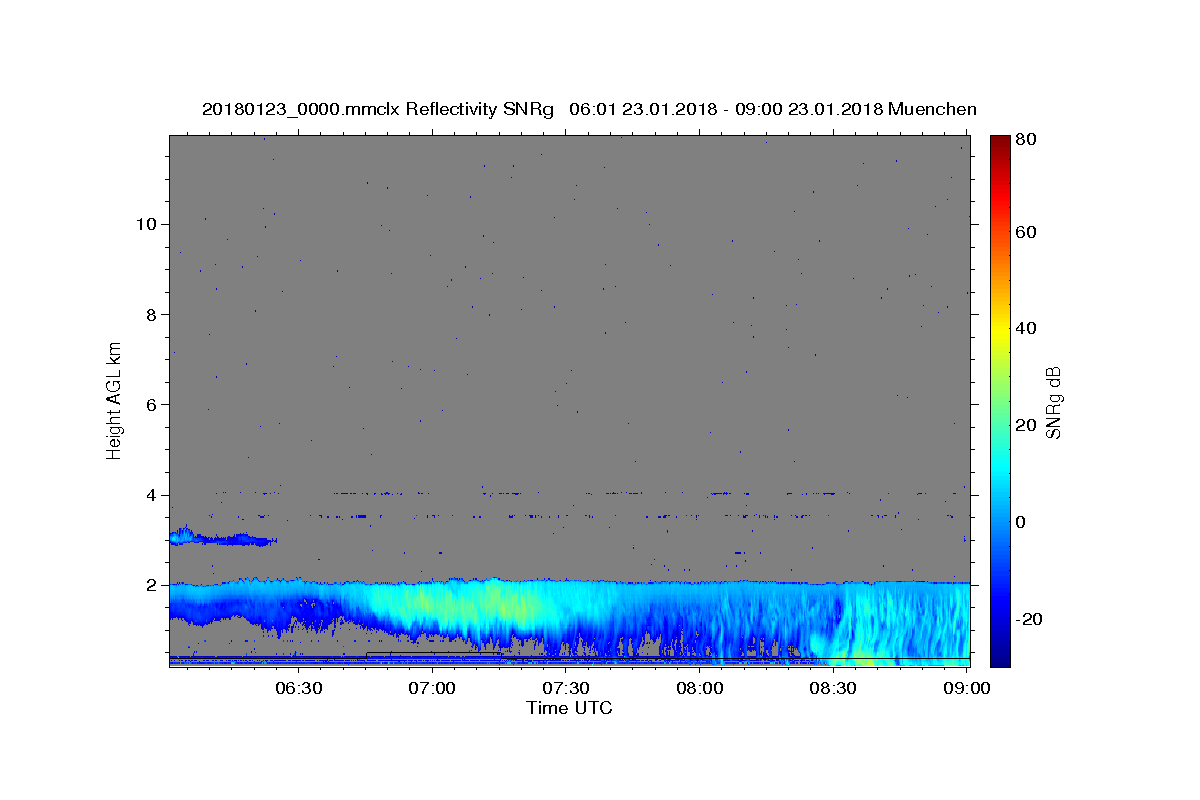Click the 'Height AGL km' axis label
This screenshot has width=1200, height=800.
115,399
